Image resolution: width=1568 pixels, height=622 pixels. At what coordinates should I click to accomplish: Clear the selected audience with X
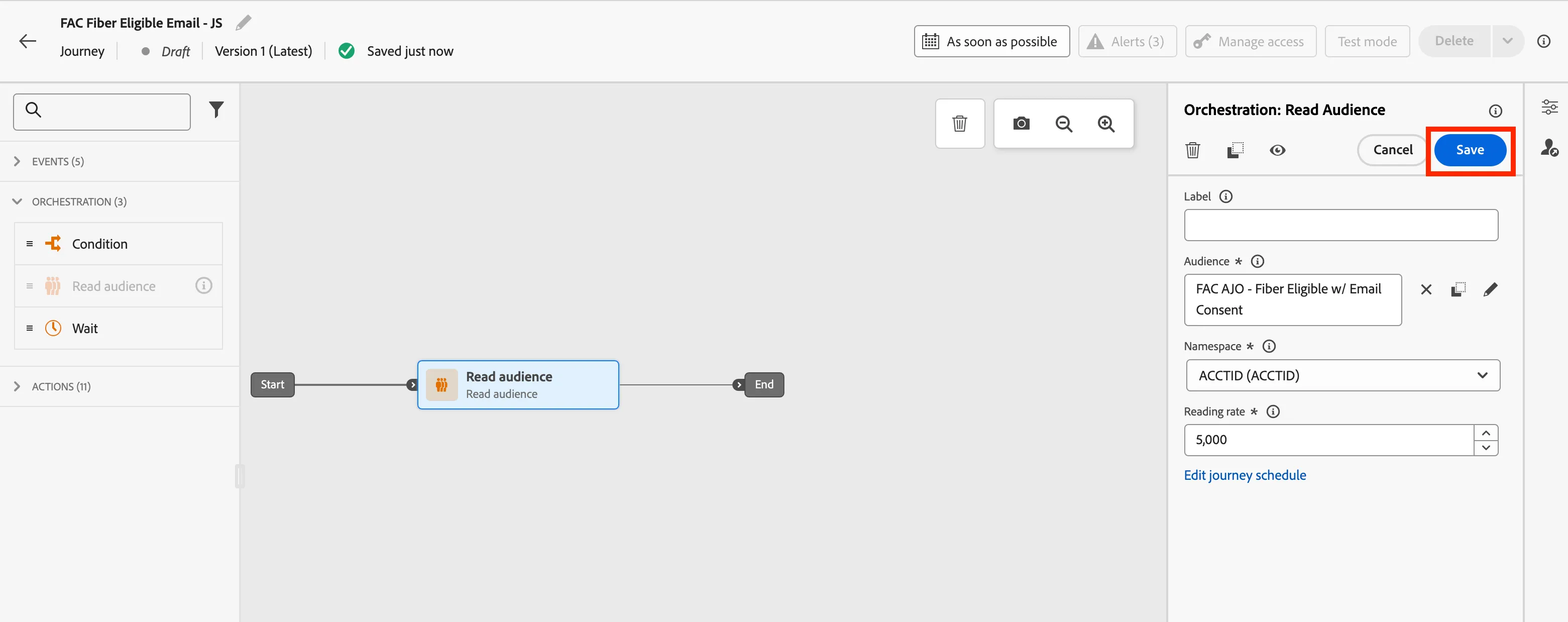[x=1425, y=289]
